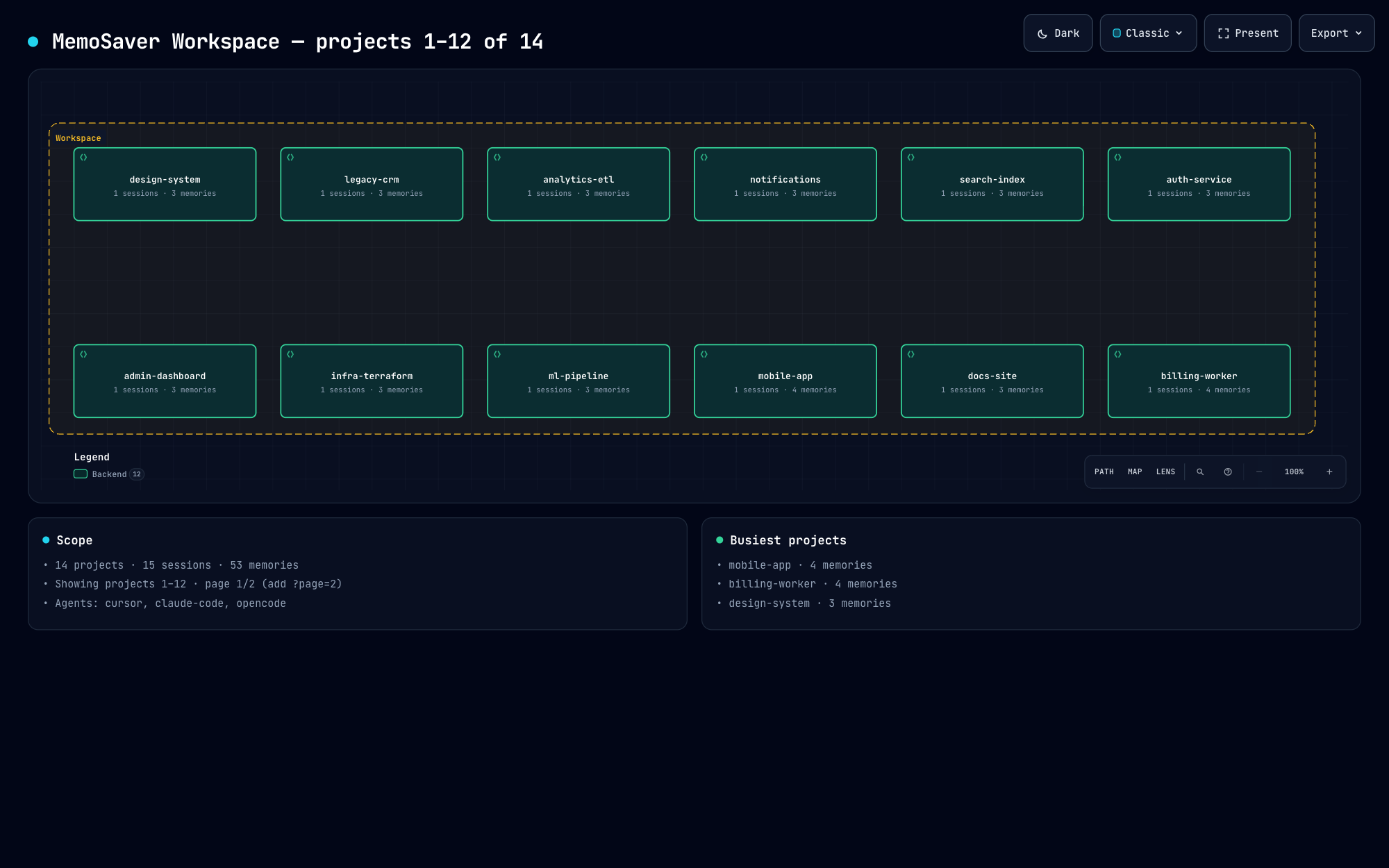The image size is (1389, 868).
Task: Click the code icon on analytics-etl card
Action: point(497,158)
